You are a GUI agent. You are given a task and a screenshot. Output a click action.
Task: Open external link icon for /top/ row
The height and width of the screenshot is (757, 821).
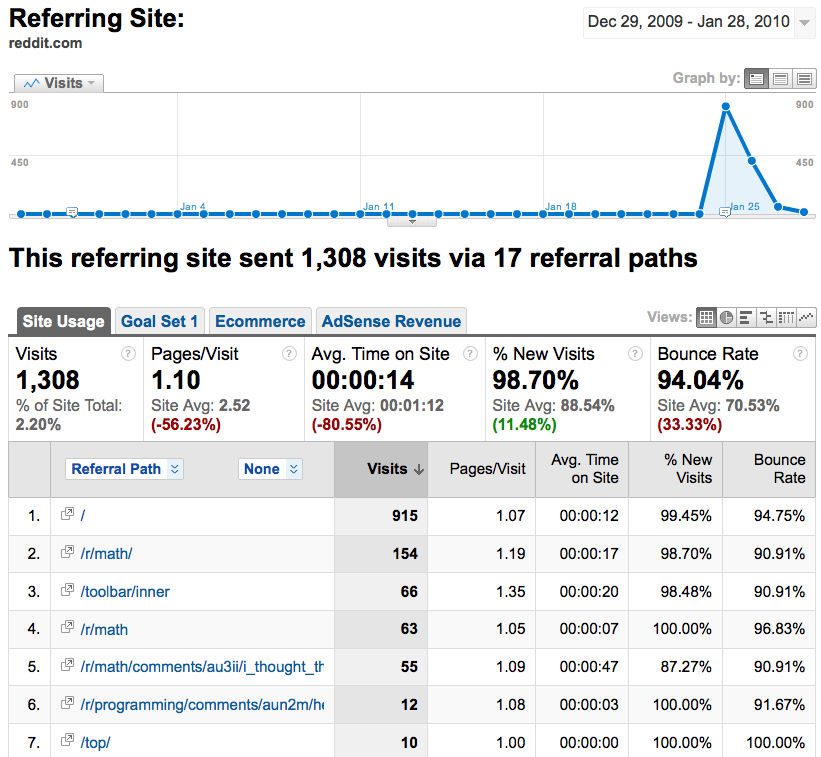pos(67,740)
